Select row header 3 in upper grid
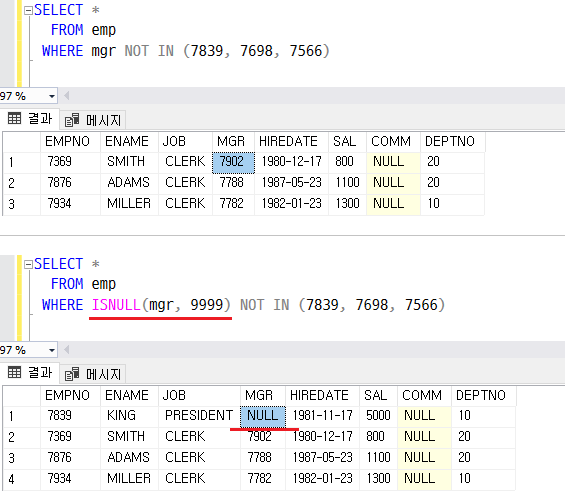 point(22,204)
